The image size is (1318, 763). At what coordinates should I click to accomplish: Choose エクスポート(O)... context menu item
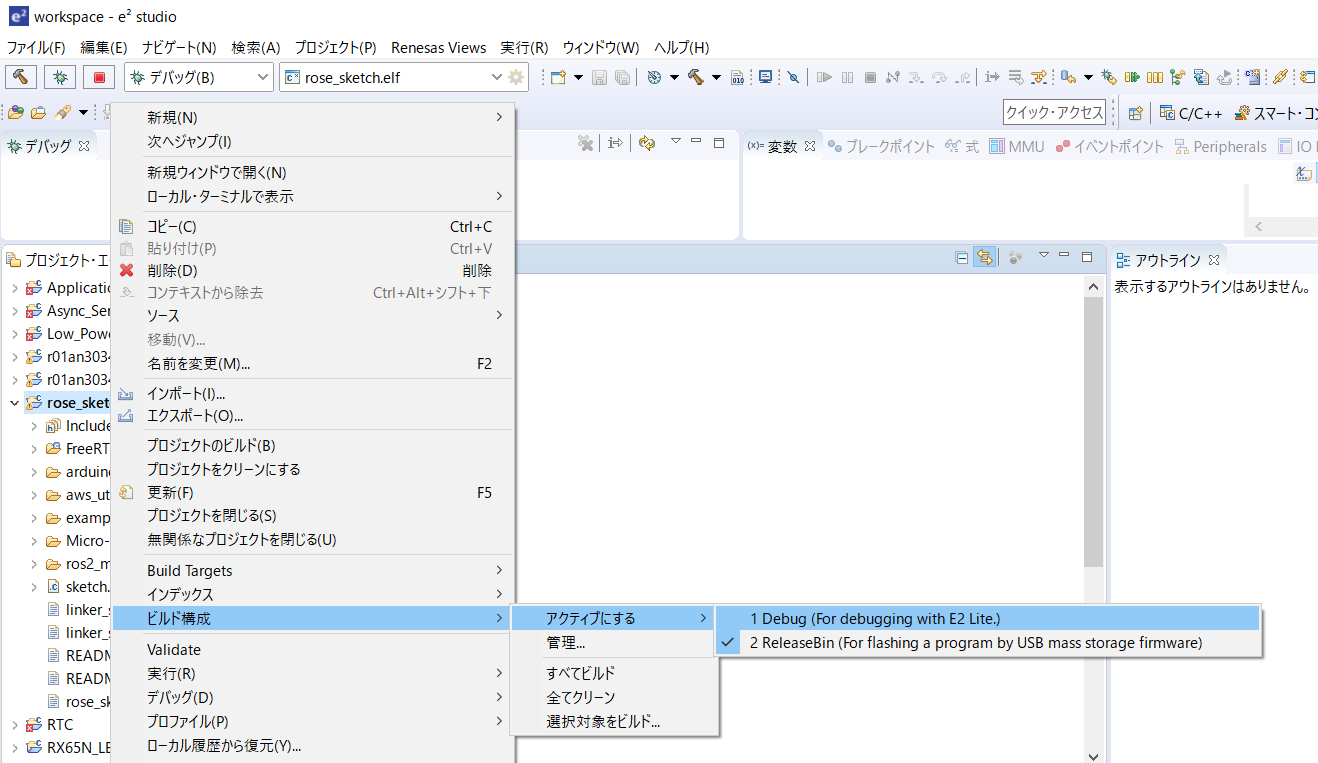[x=312, y=415]
